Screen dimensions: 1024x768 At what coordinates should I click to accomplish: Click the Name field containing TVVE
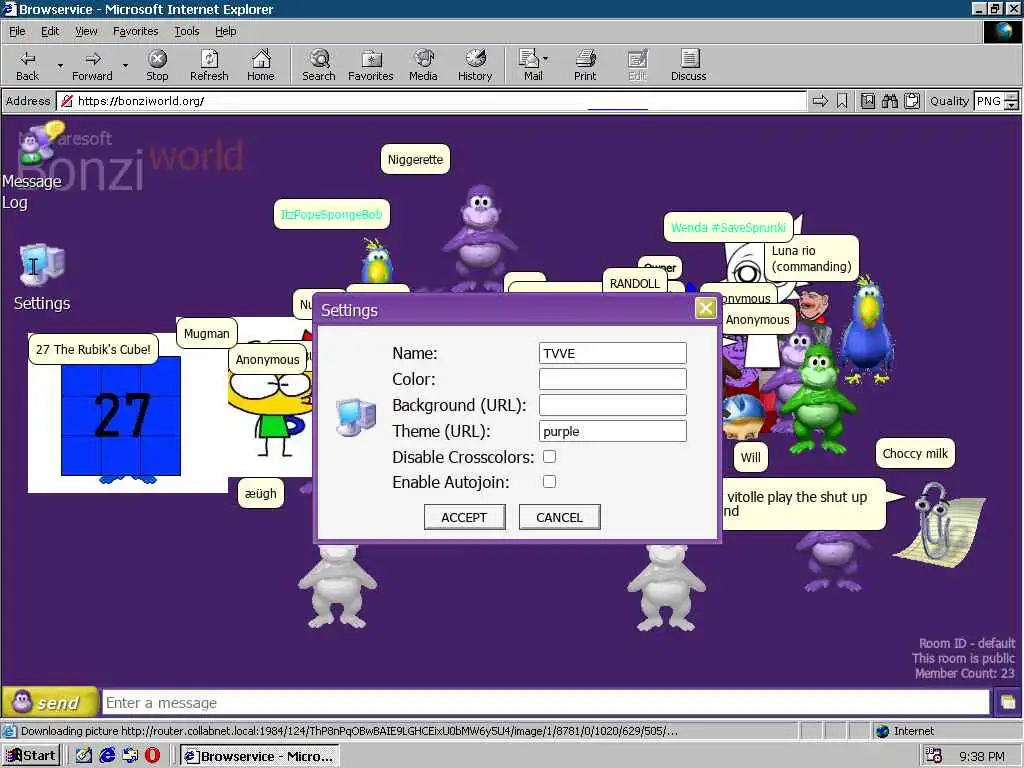pyautogui.click(x=613, y=353)
